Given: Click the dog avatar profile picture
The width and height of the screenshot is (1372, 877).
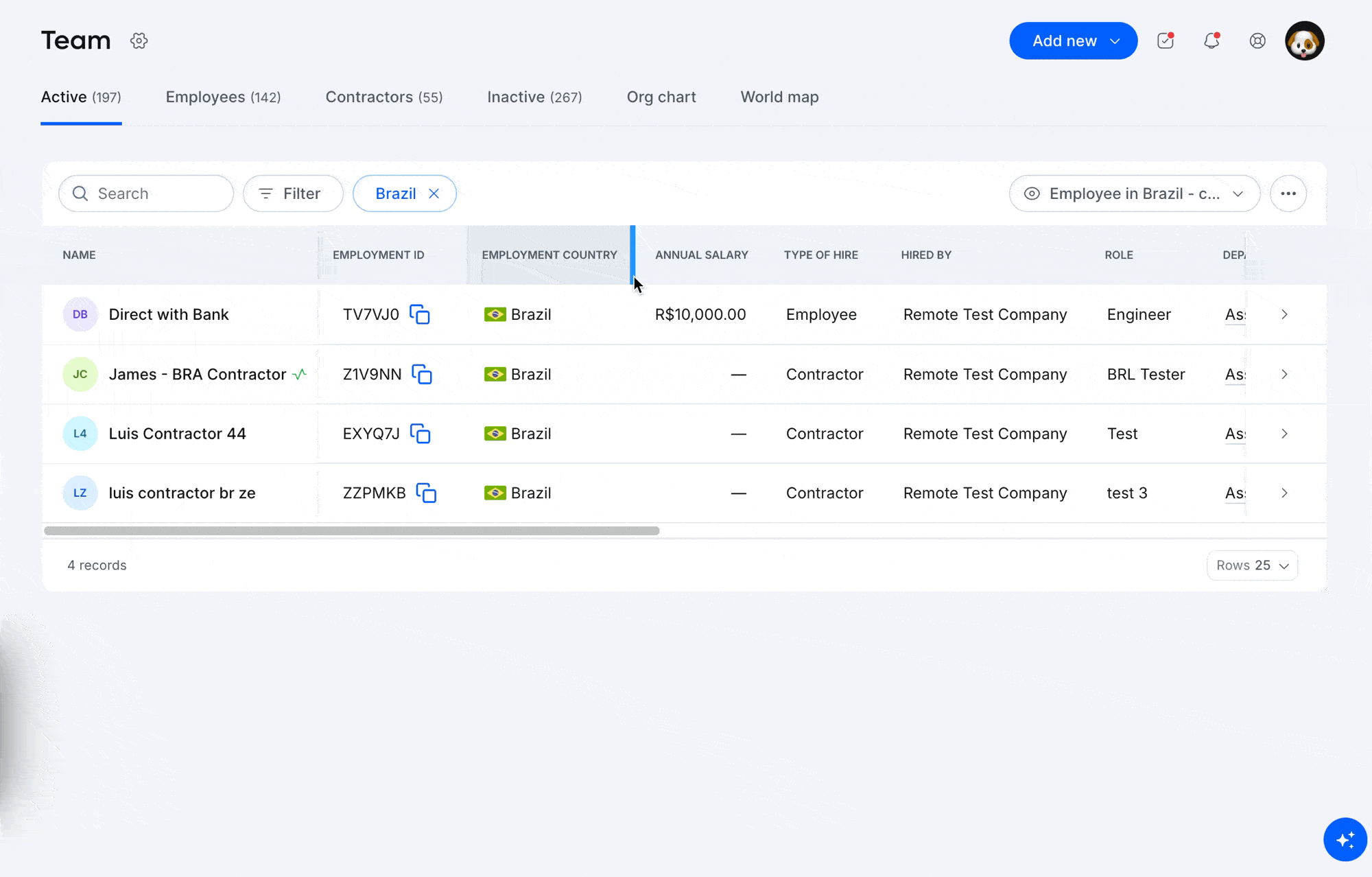Looking at the screenshot, I should coord(1304,40).
